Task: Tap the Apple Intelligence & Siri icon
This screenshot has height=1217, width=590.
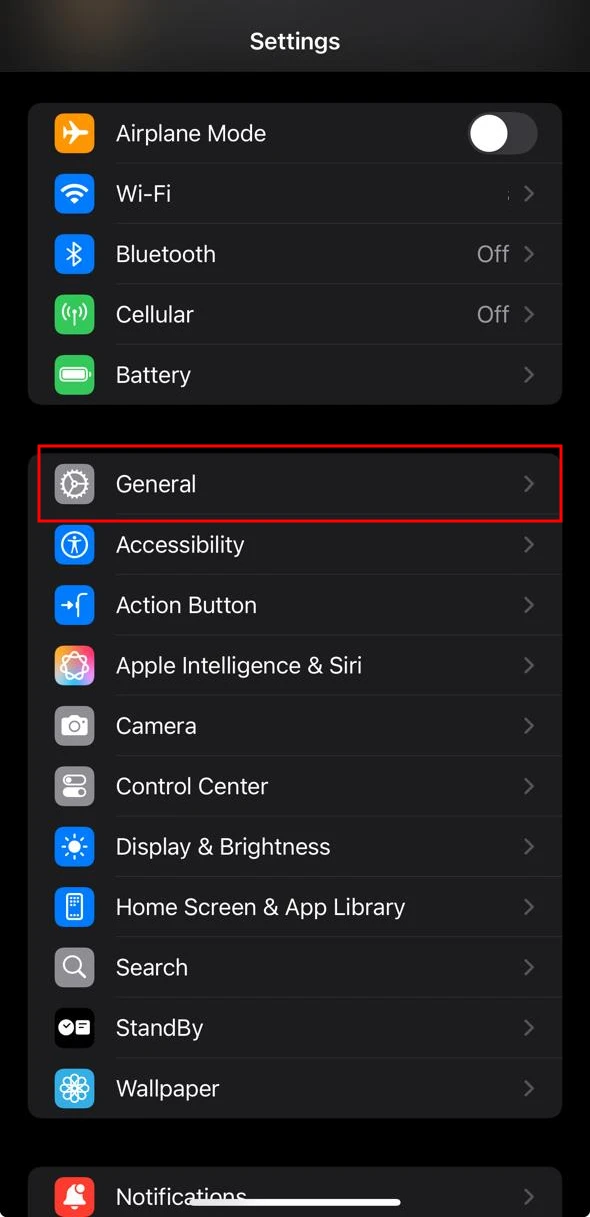Action: (74, 665)
